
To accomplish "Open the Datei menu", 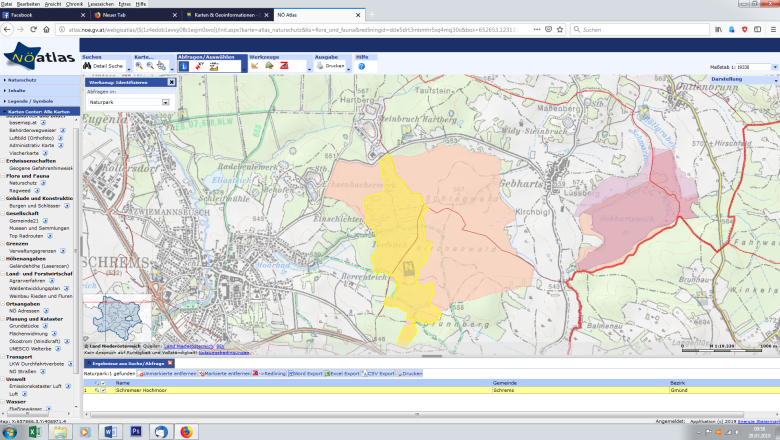I will click(x=6, y=3).
